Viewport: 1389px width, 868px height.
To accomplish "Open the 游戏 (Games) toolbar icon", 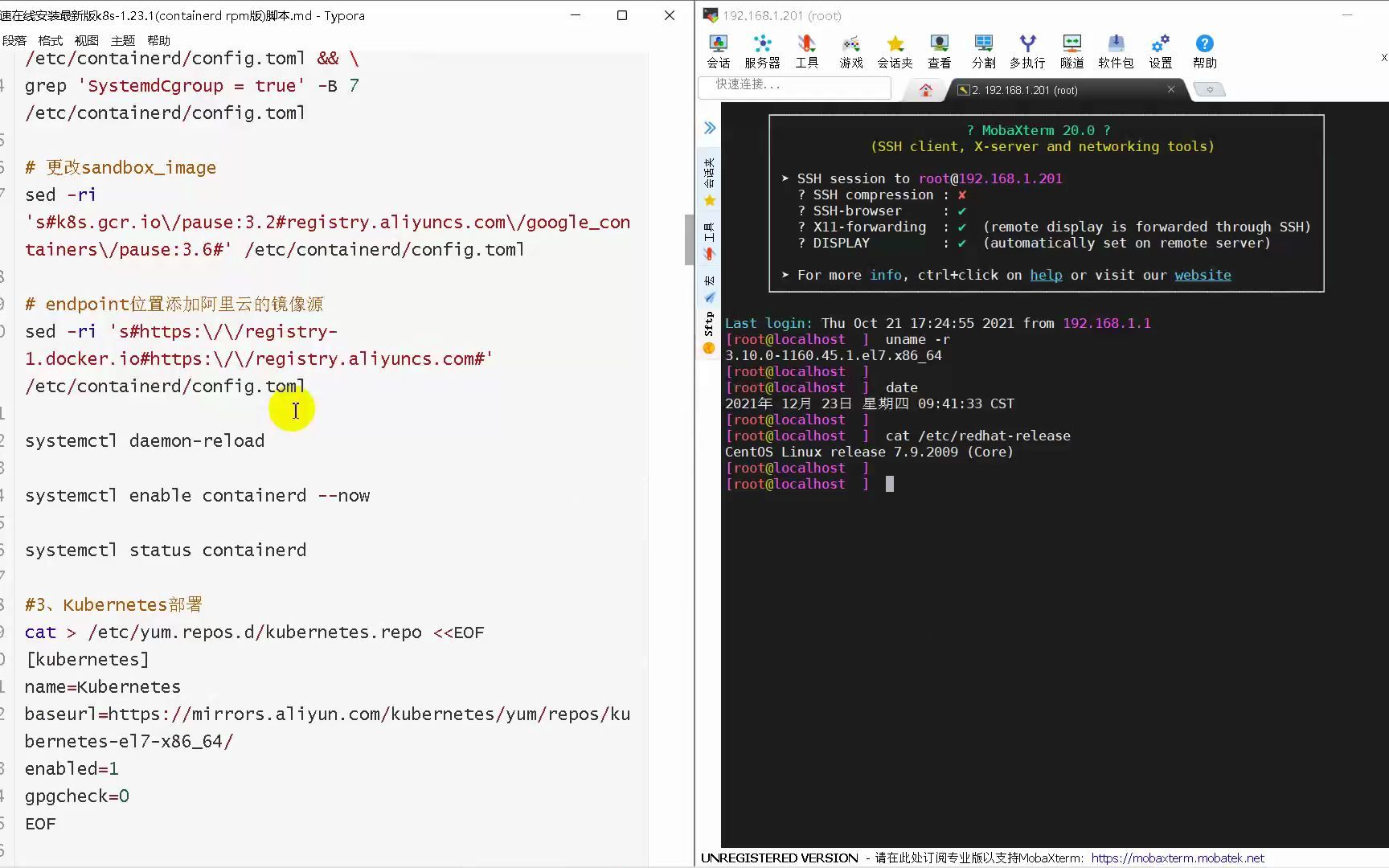I will 850,51.
